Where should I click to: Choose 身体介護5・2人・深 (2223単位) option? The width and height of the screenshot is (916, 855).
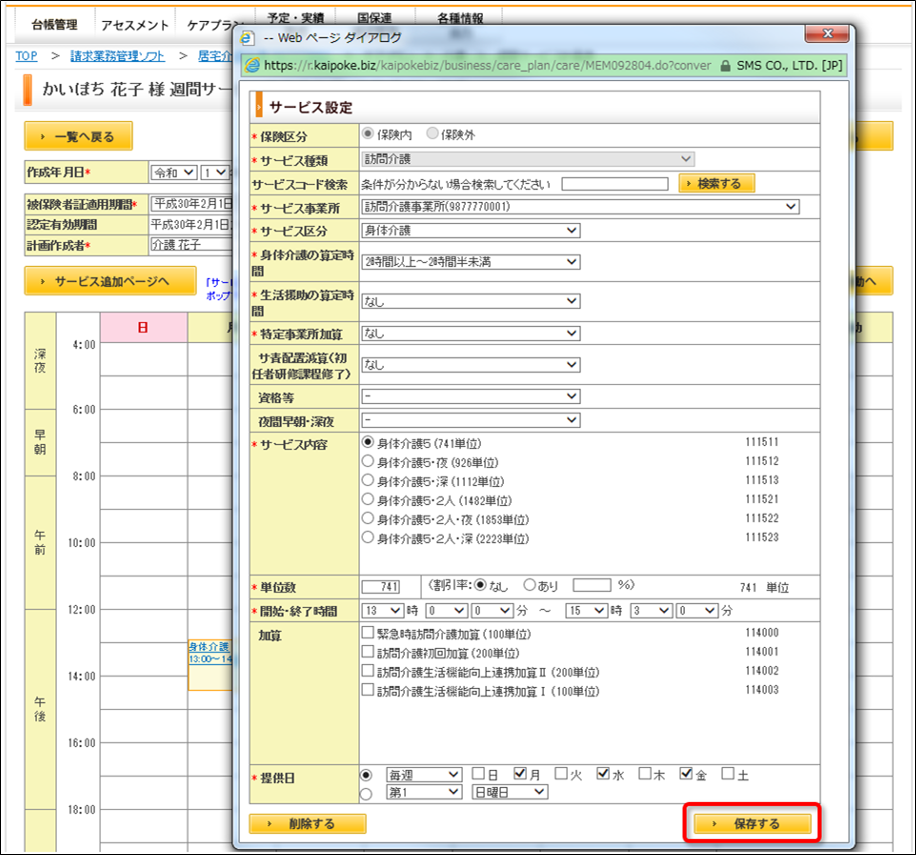(x=367, y=537)
